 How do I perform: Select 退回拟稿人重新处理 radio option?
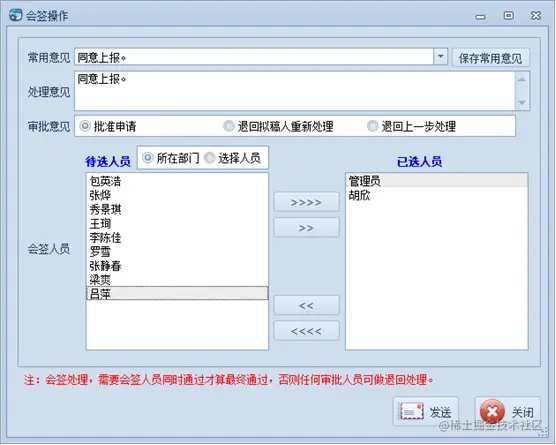(278, 126)
